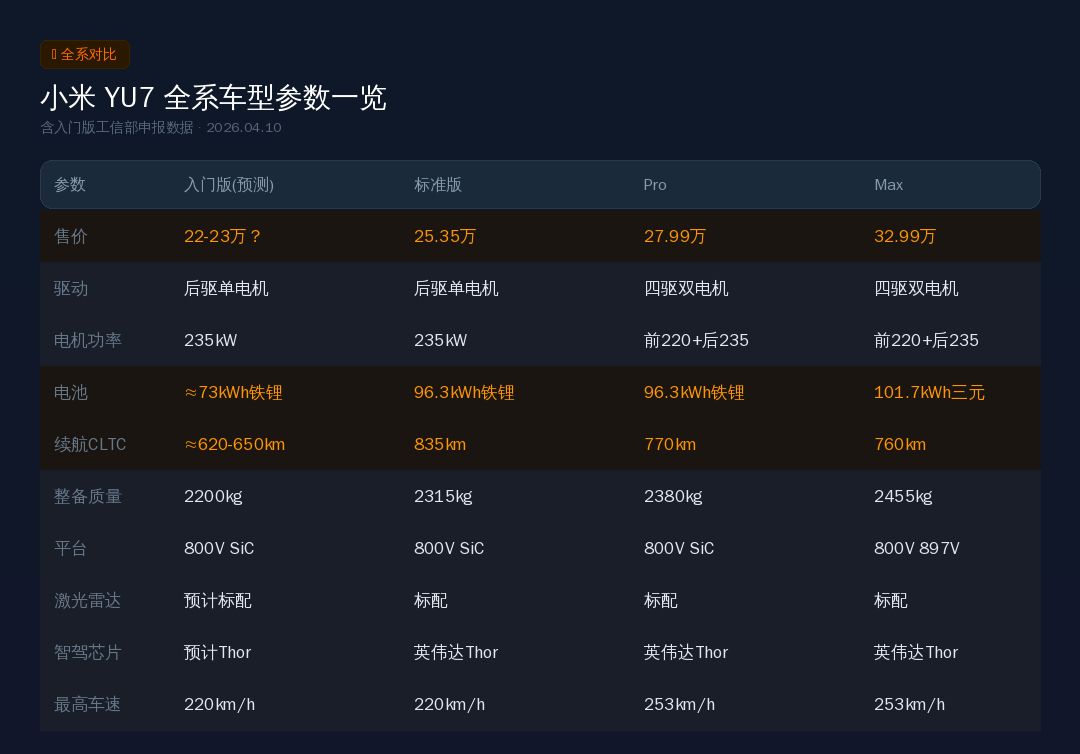Click the 小米 YU7 全系车型参数一览 title
Screen dimensions: 1080x754
[x=213, y=97]
